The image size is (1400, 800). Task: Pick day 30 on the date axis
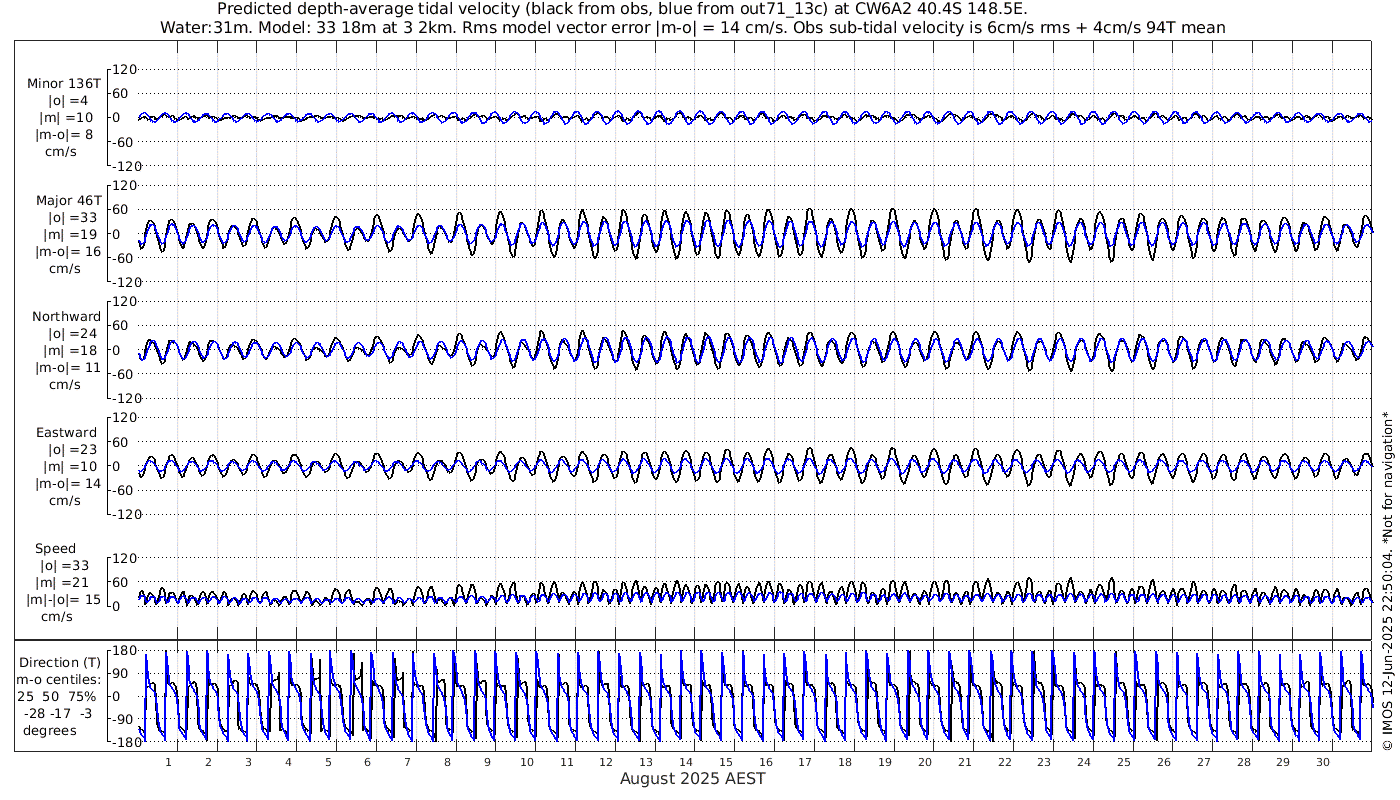(1323, 762)
